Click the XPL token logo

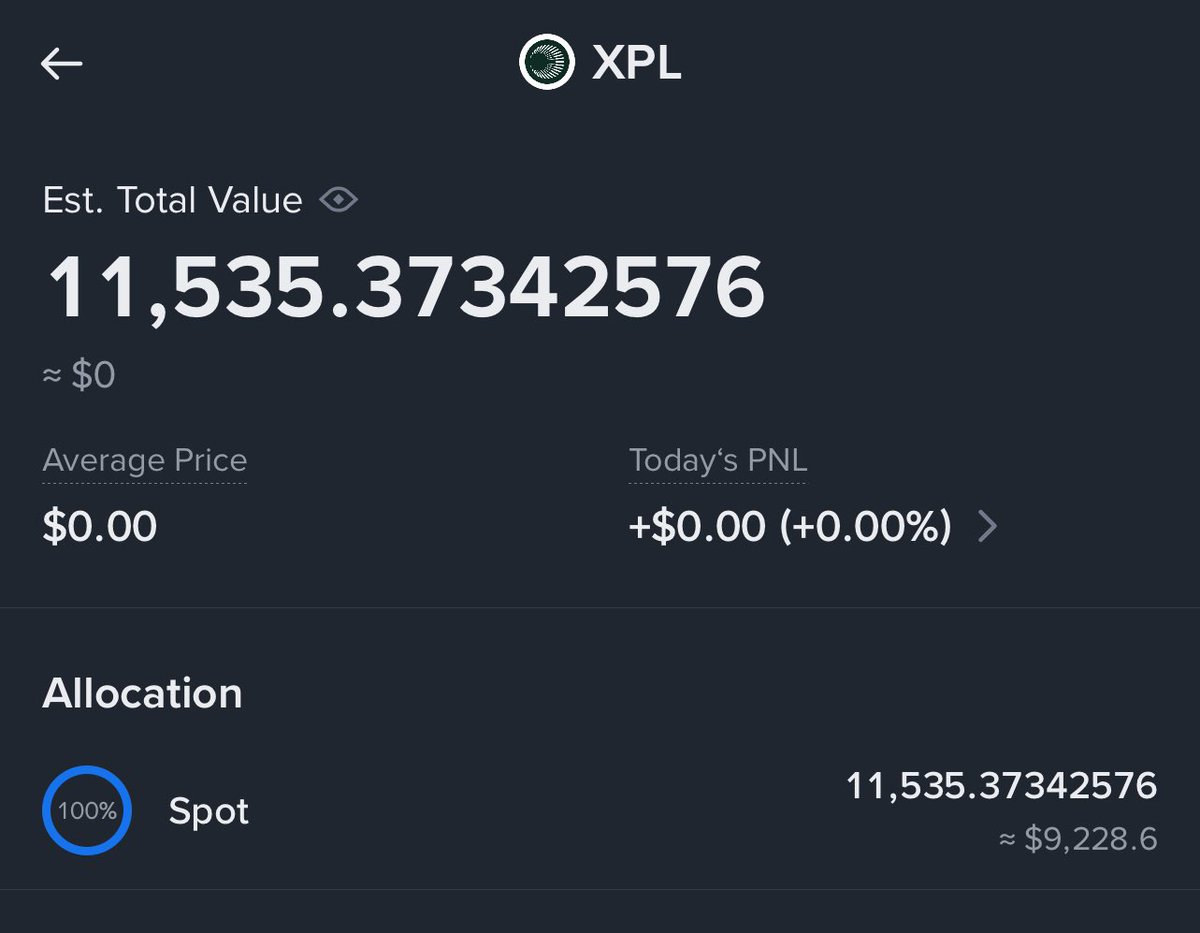[x=546, y=63]
